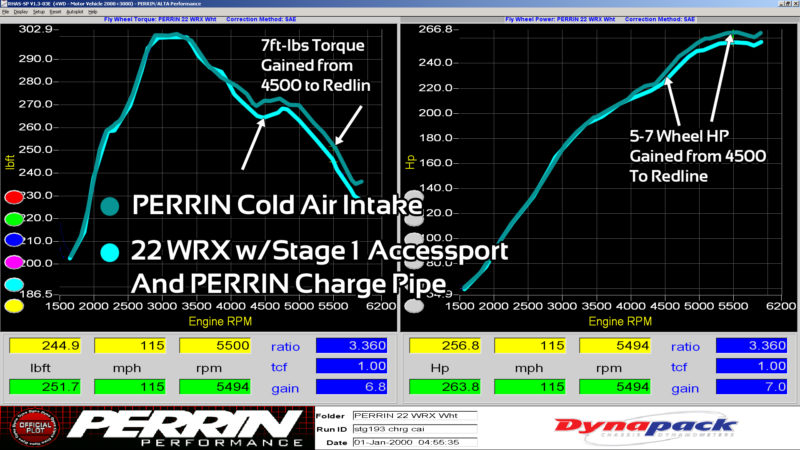Click the yellow 115 mph value in torque panel
This screenshot has height=450, width=800.
click(x=130, y=346)
